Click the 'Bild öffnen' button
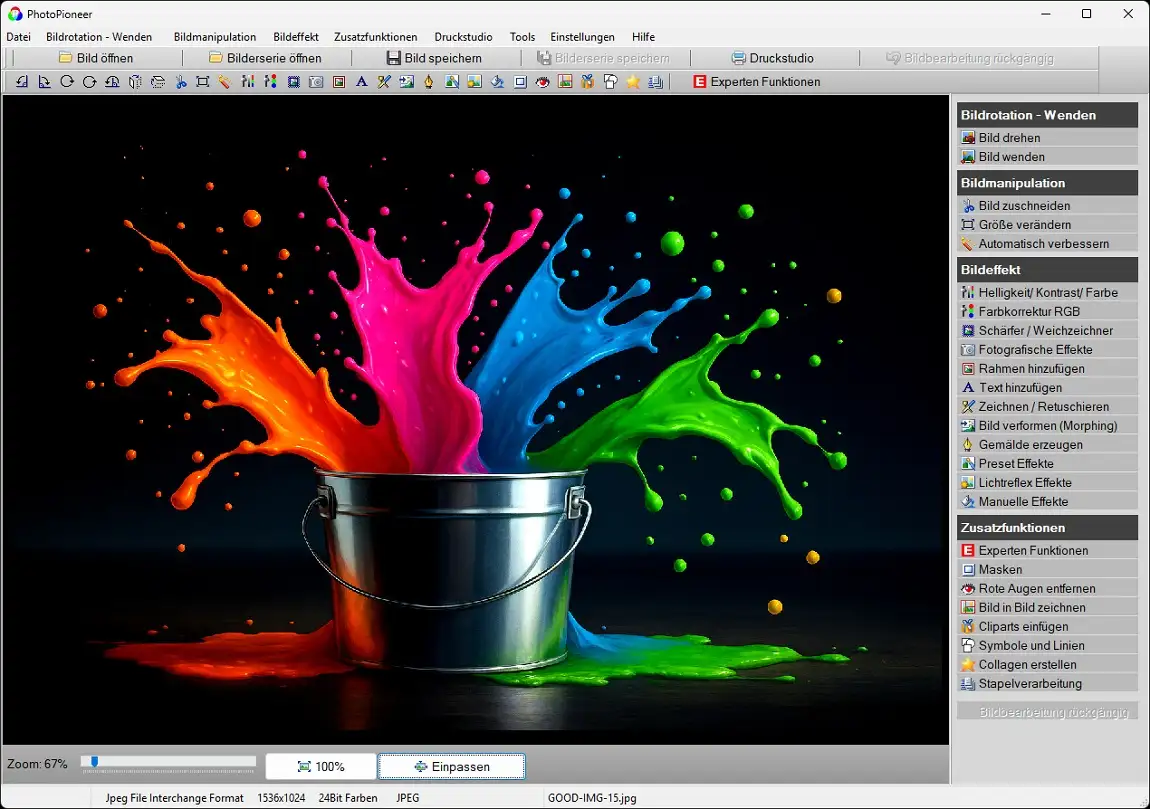1150x809 pixels. [x=96, y=58]
